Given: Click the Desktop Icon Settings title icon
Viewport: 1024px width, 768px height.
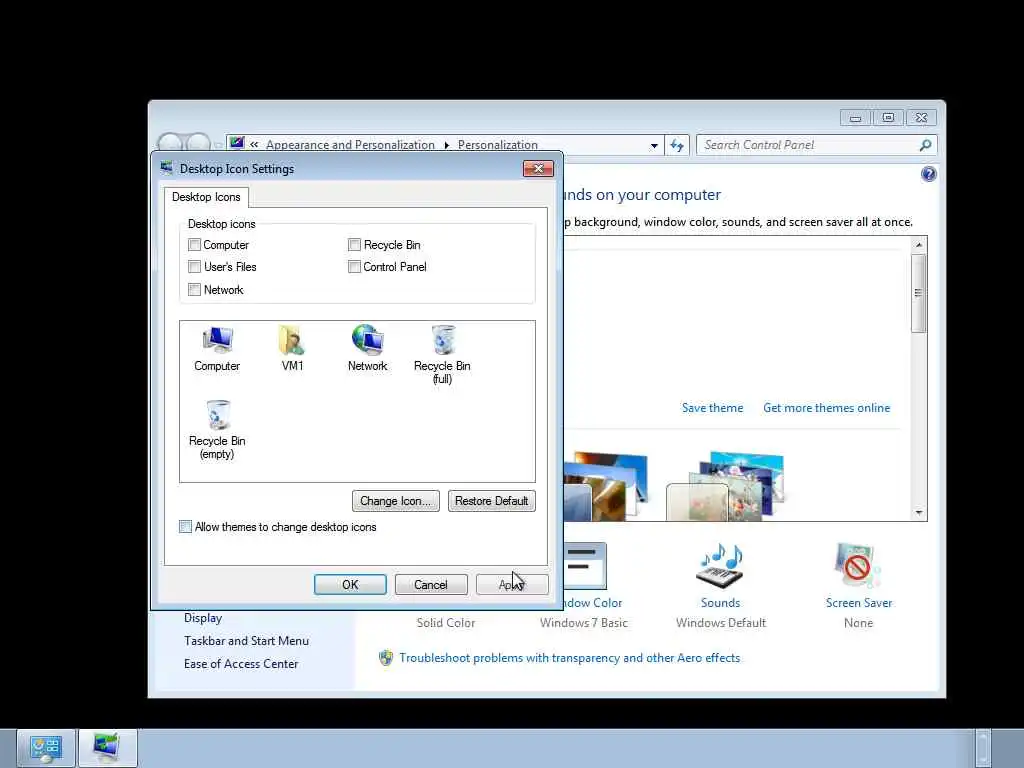Looking at the screenshot, I should 167,168.
